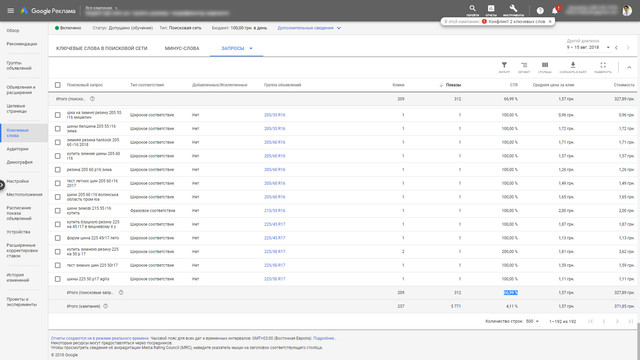Screen dimensions: 640x360
Task: Open Проекты и эксперименты in the sidebar
Action: (21, 302)
